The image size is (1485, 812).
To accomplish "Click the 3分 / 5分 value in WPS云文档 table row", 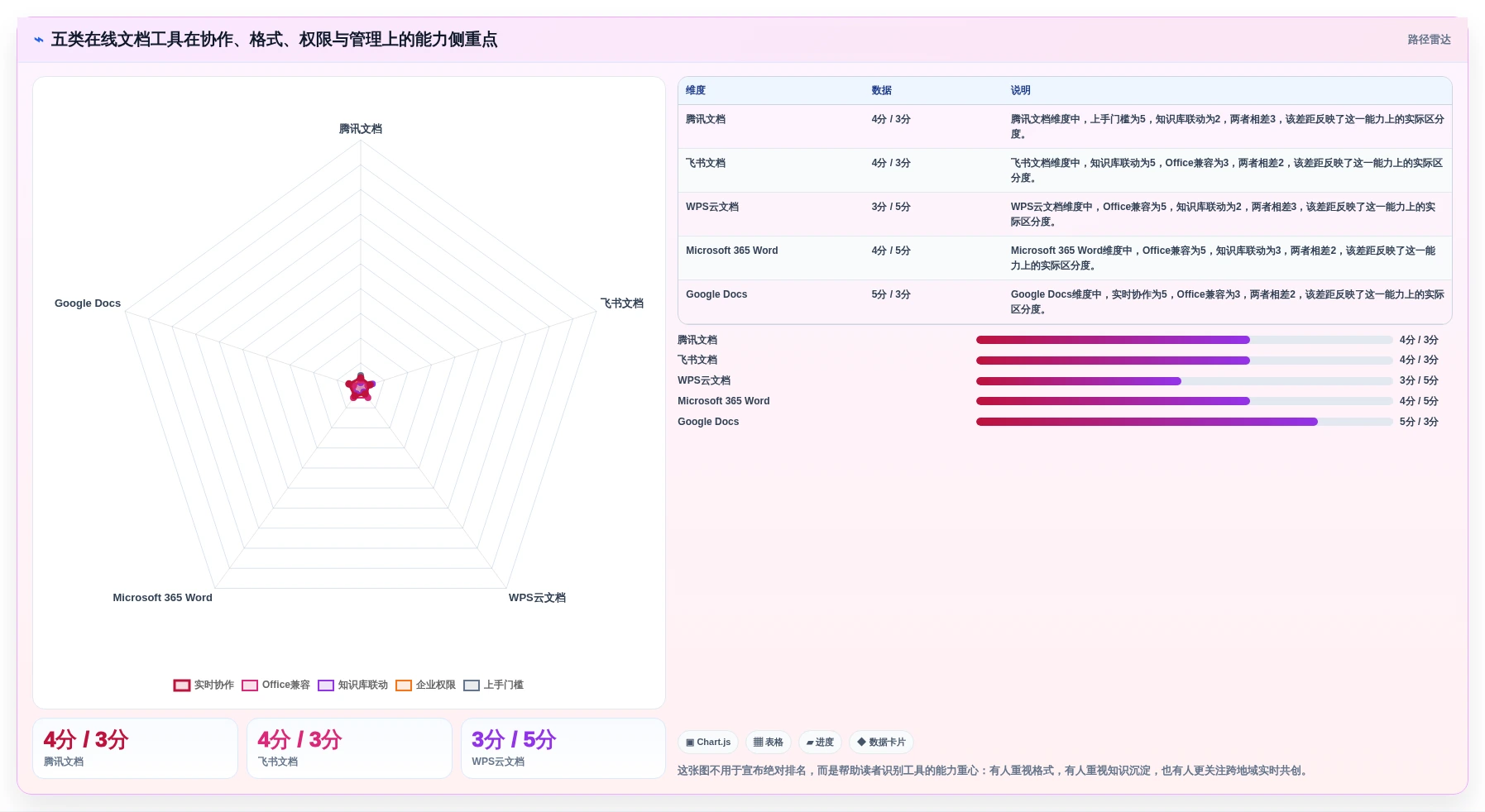I will pyautogui.click(x=891, y=207).
